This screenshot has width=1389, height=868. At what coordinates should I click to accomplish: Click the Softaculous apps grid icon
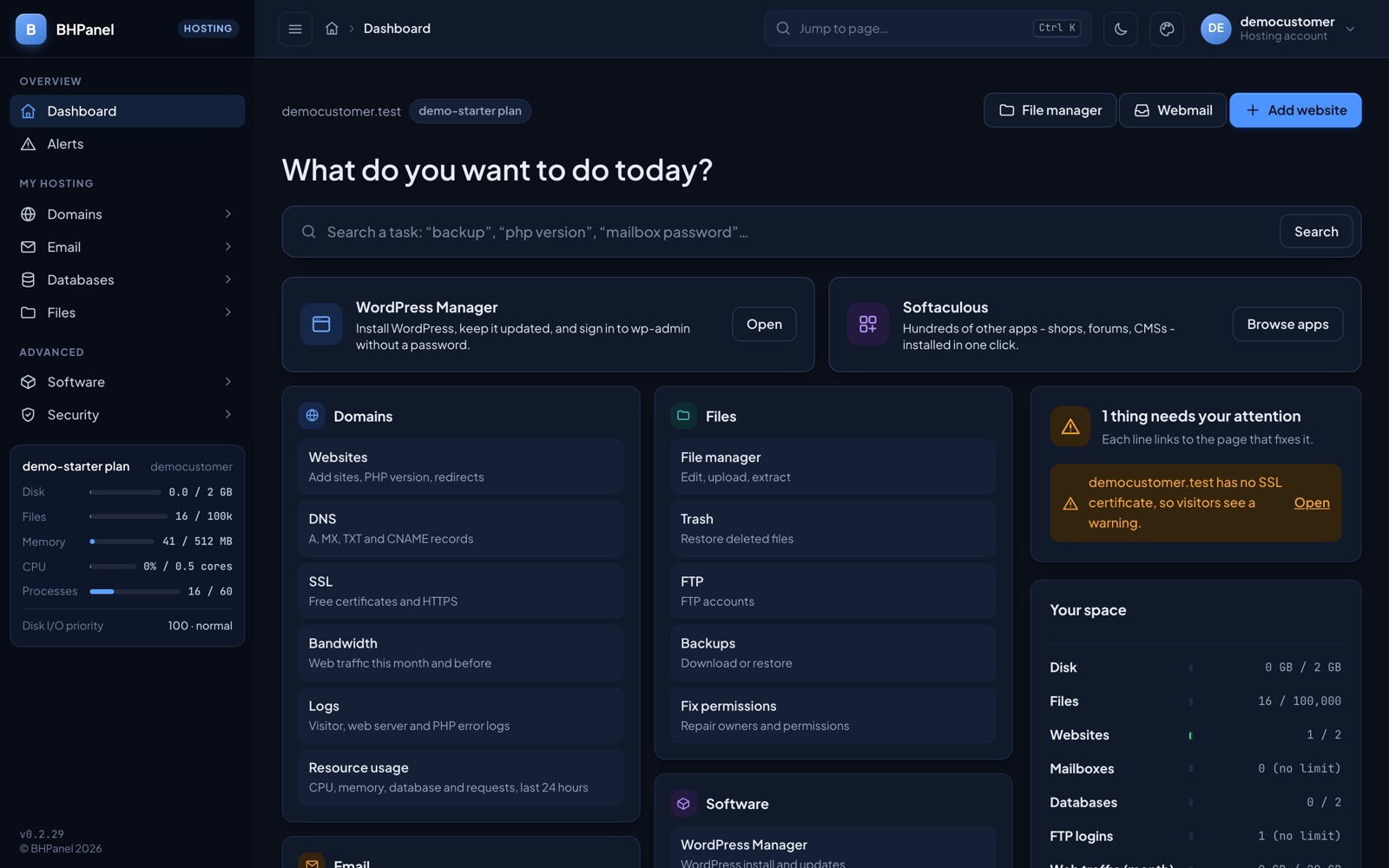point(868,325)
